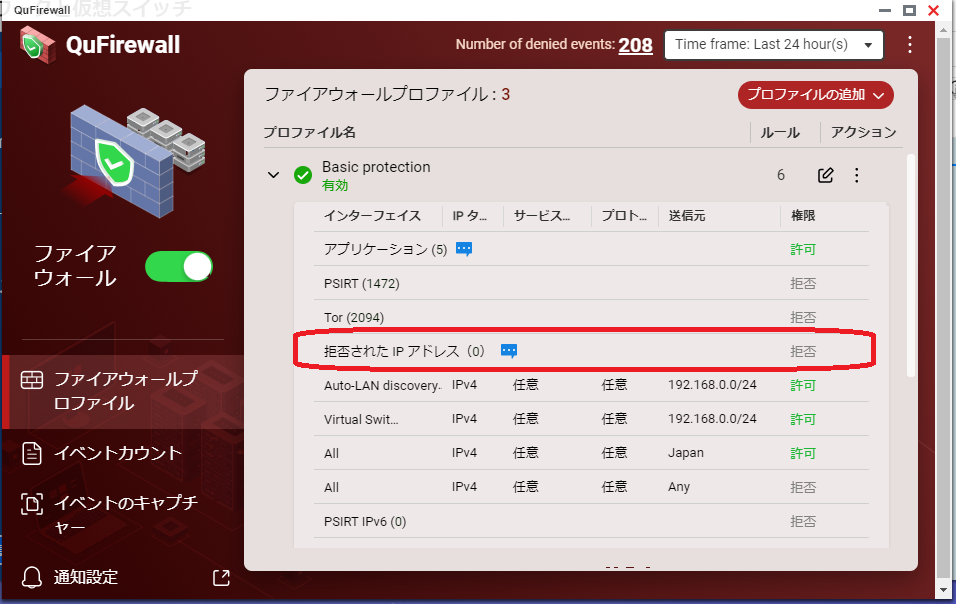Maximize the QuFirewall window
Screen dimensions: 956x604
pyautogui.click(x=909, y=10)
